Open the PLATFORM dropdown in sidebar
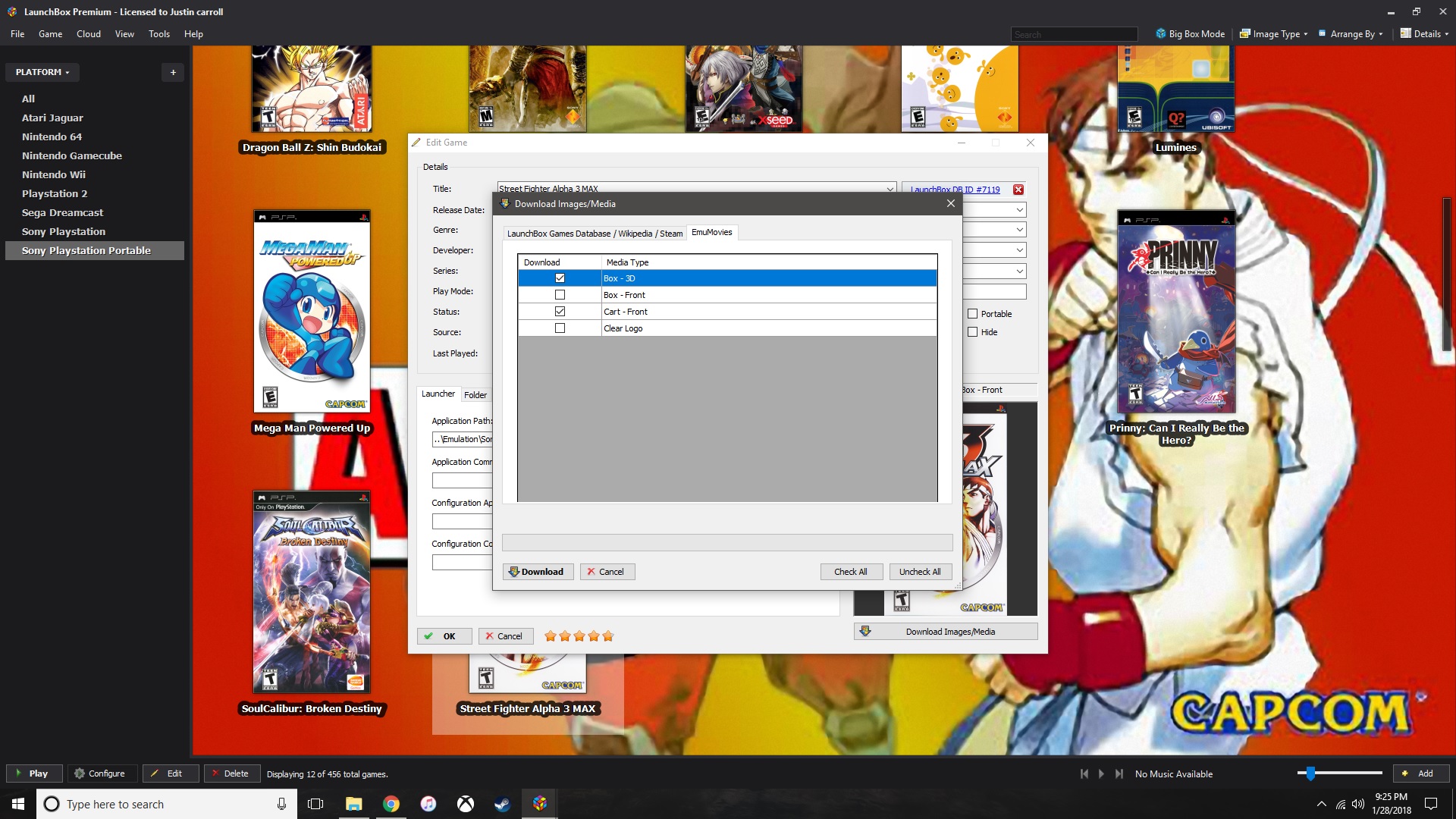 click(42, 72)
